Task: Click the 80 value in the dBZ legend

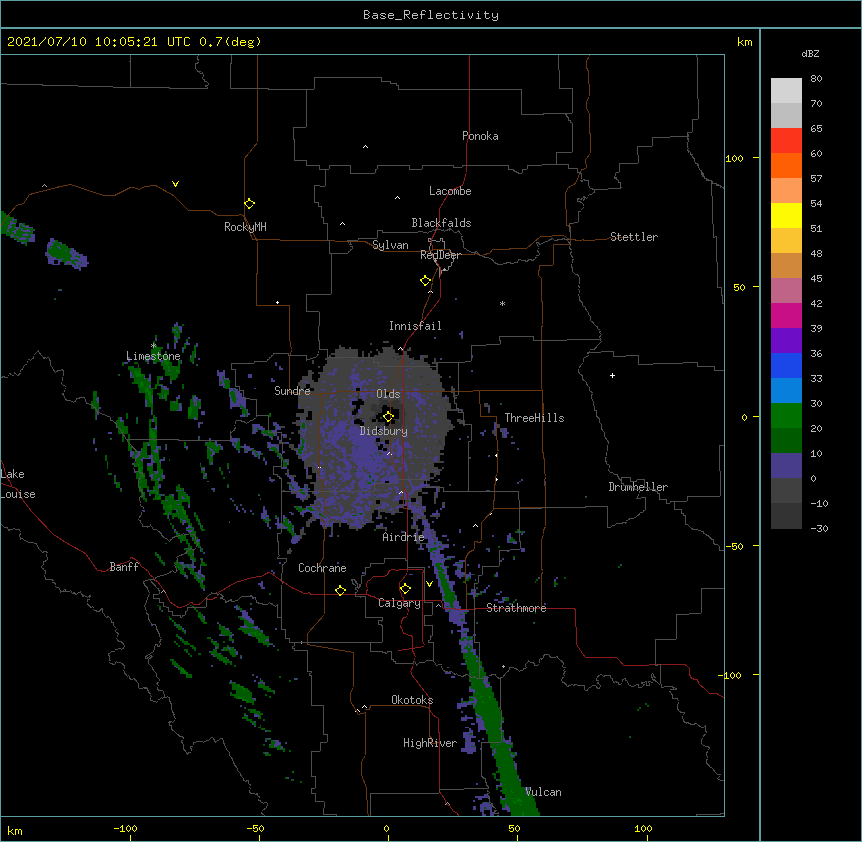Action: [x=816, y=79]
